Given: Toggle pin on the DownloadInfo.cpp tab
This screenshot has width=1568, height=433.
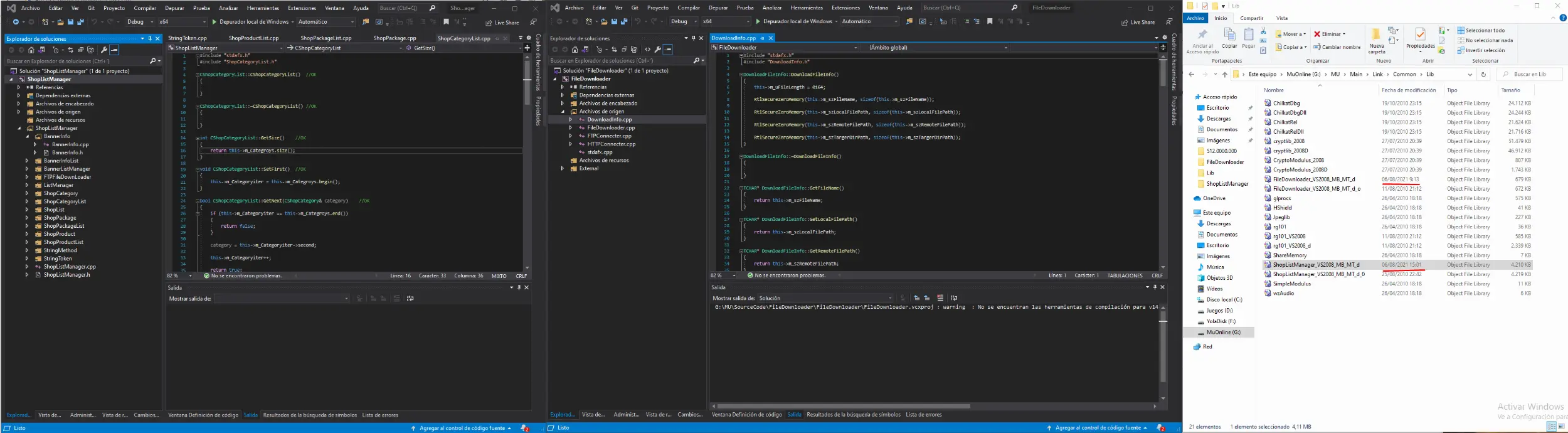Looking at the screenshot, I should pos(763,38).
